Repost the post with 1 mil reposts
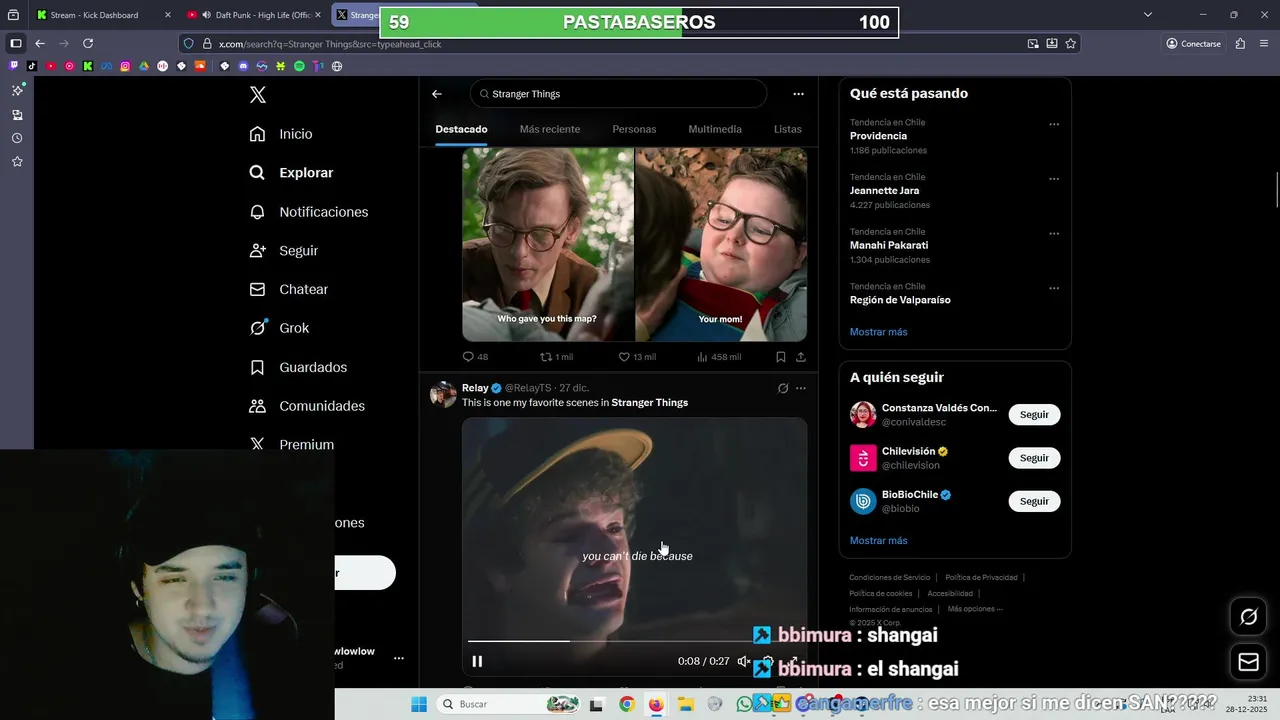Image resolution: width=1280 pixels, height=720 pixels. pyautogui.click(x=556, y=357)
